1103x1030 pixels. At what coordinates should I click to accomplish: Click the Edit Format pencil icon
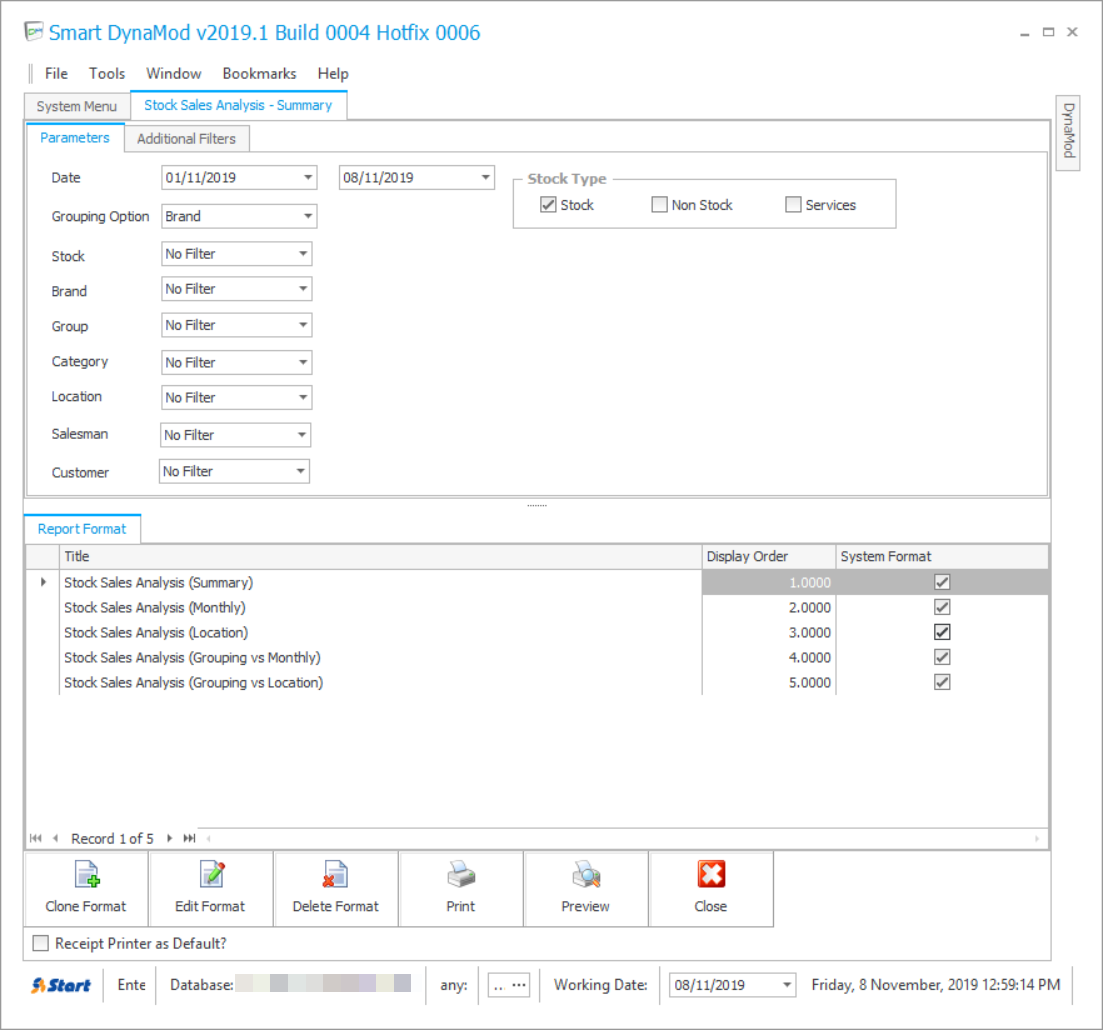click(x=212, y=875)
